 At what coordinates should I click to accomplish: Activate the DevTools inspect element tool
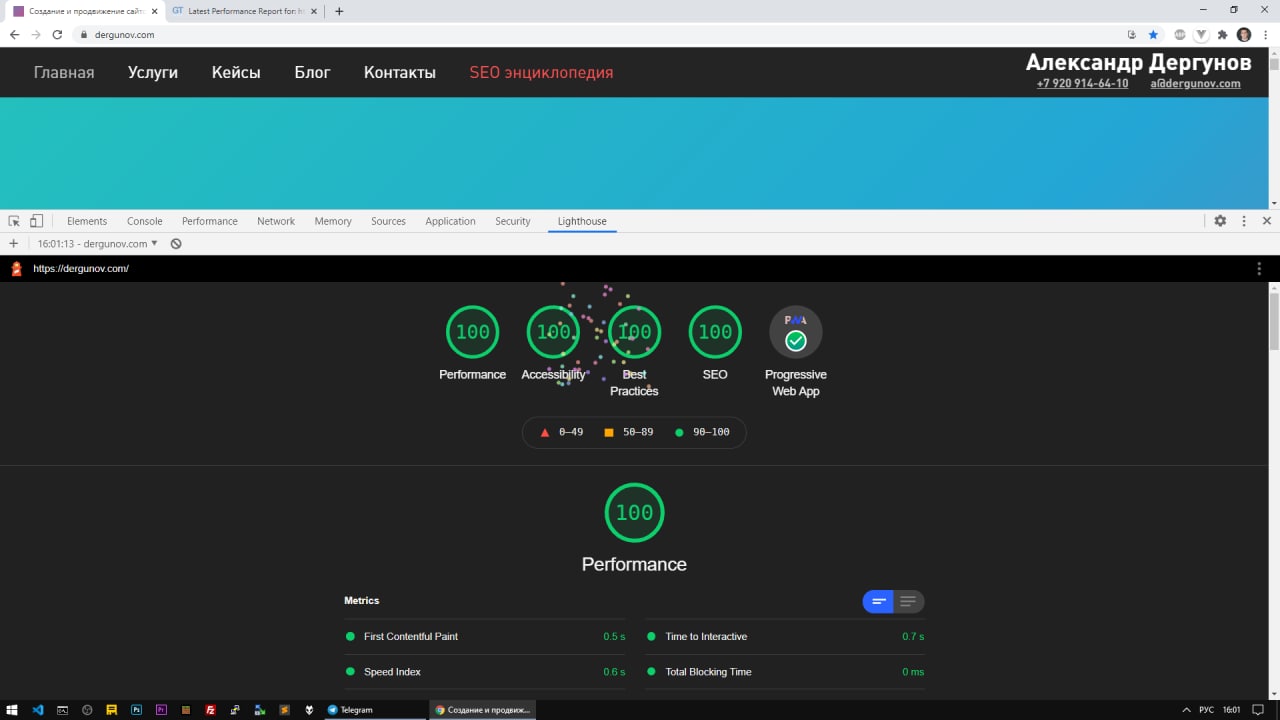[14, 221]
